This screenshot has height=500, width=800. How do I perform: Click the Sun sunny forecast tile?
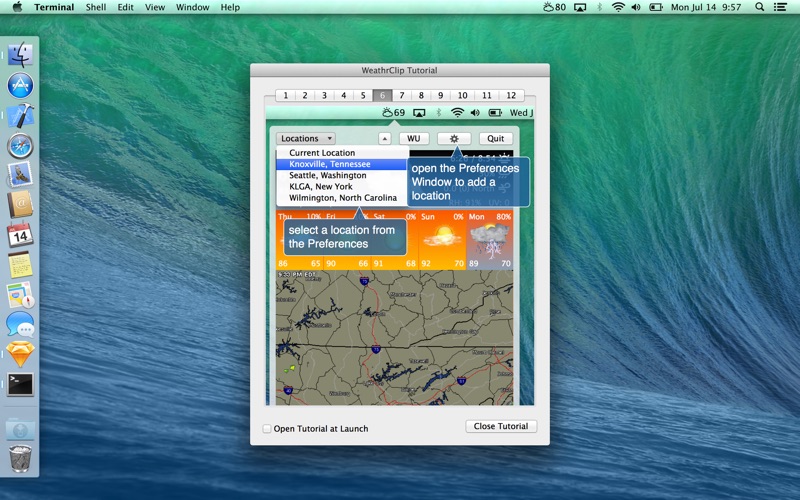point(442,240)
